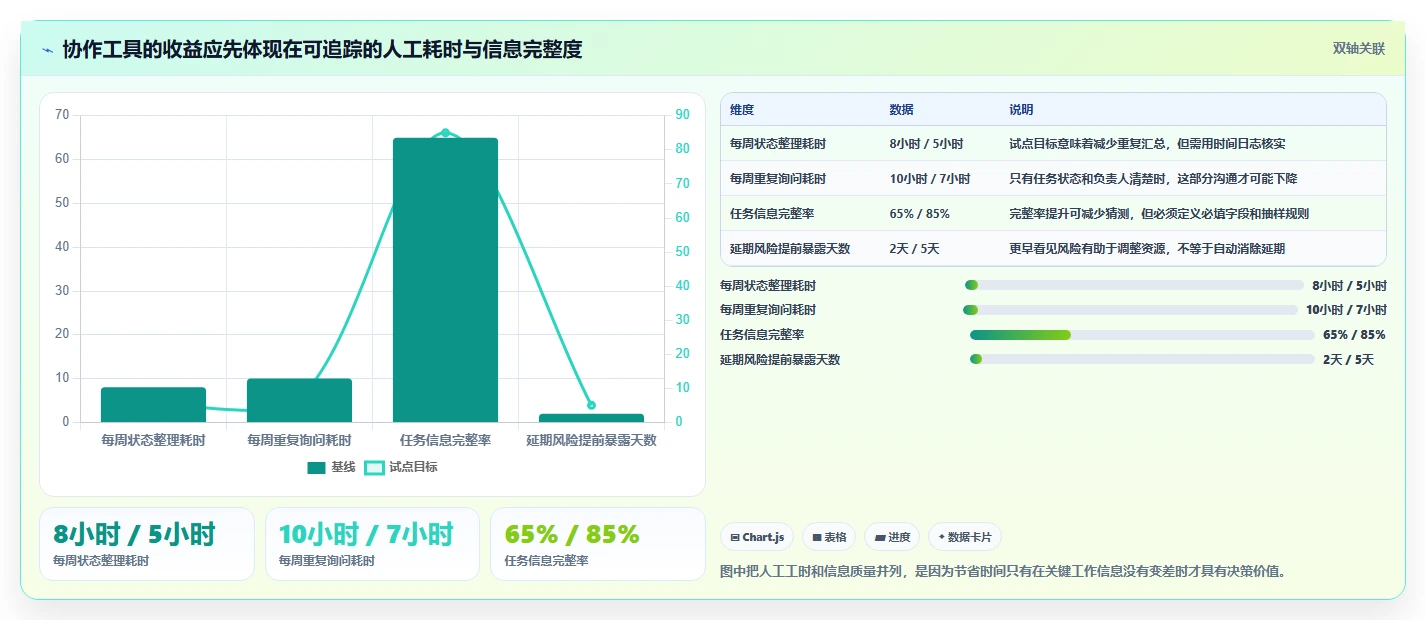Click the 每周状态整理耗时 progress bar
Image resolution: width=1426 pixels, height=620 pixels.
tap(1134, 285)
